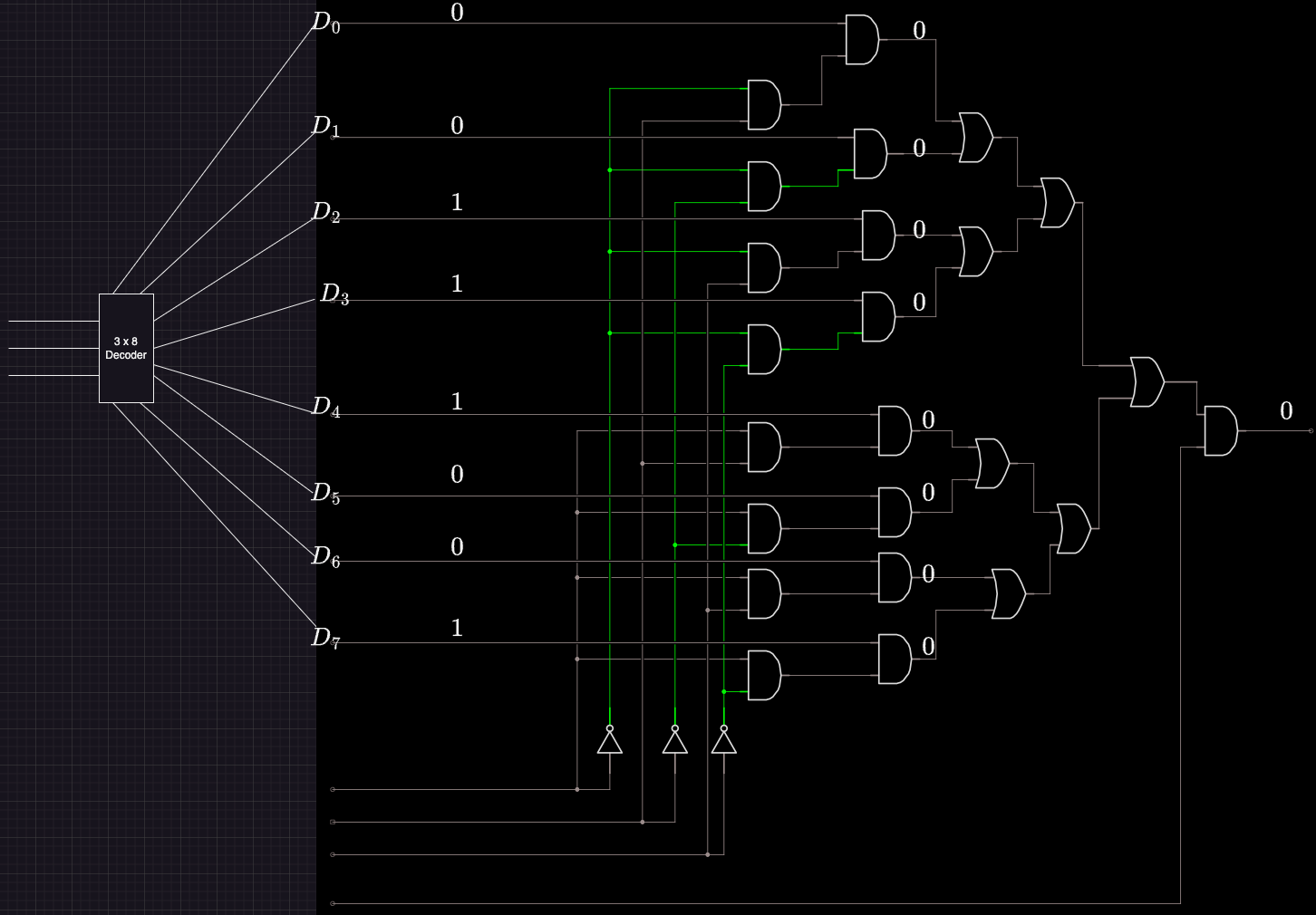This screenshot has height=915, width=1316.
Task: Click the D1 decoder output label
Action: [x=326, y=126]
